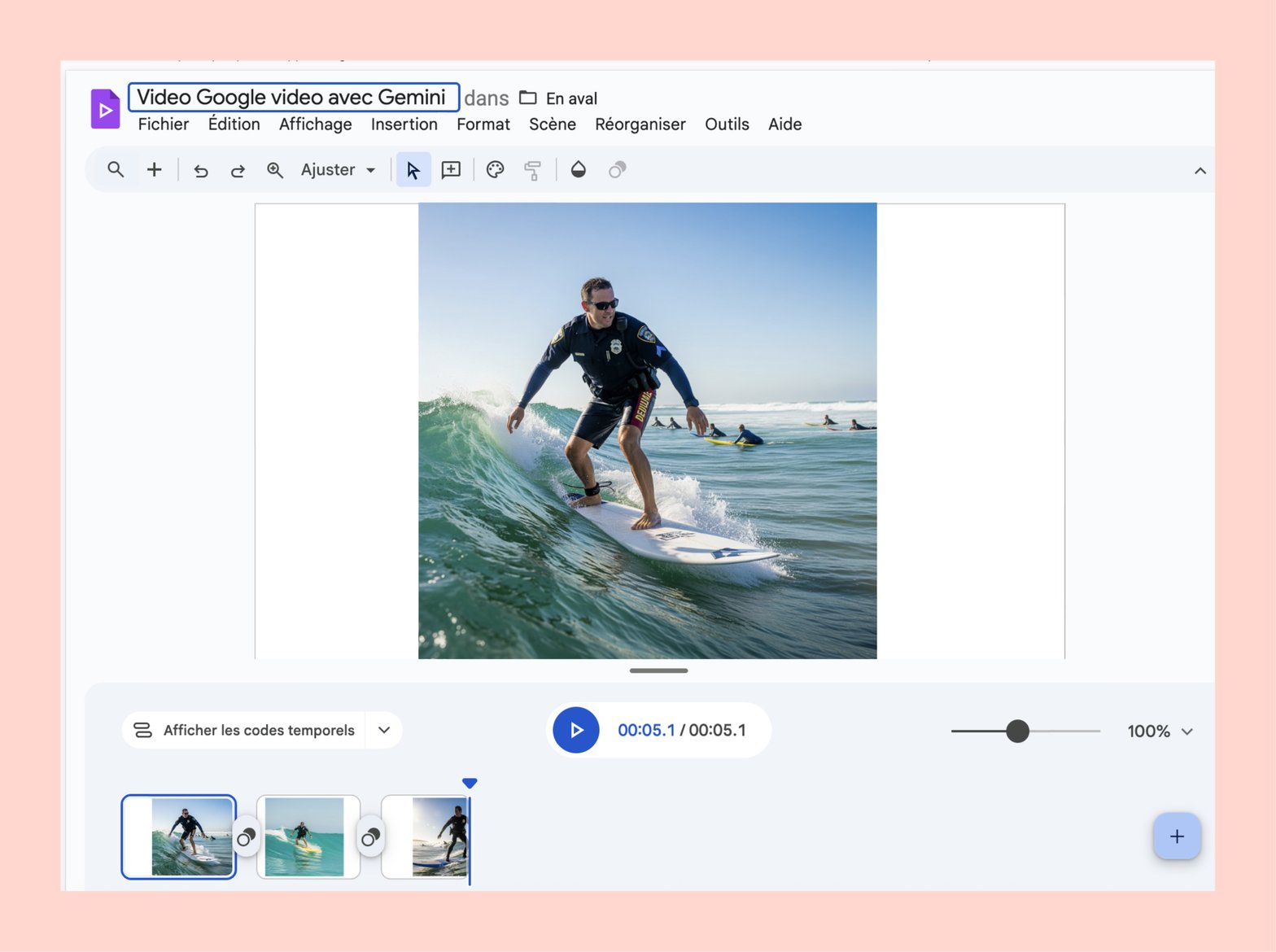
Task: Click the zoom magnifier tool icon
Action: click(275, 170)
